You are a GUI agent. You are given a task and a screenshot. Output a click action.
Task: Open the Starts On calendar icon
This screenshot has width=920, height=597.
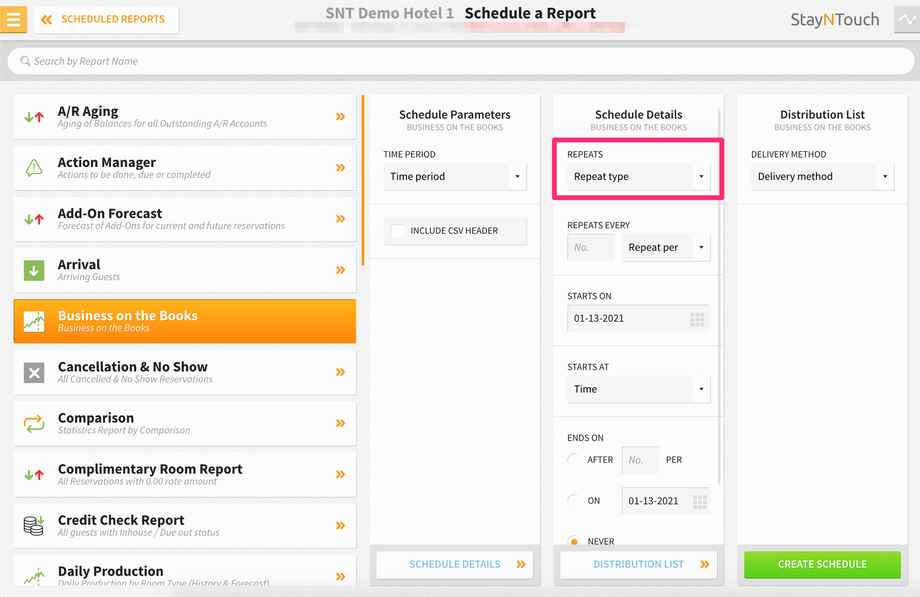tap(697, 319)
